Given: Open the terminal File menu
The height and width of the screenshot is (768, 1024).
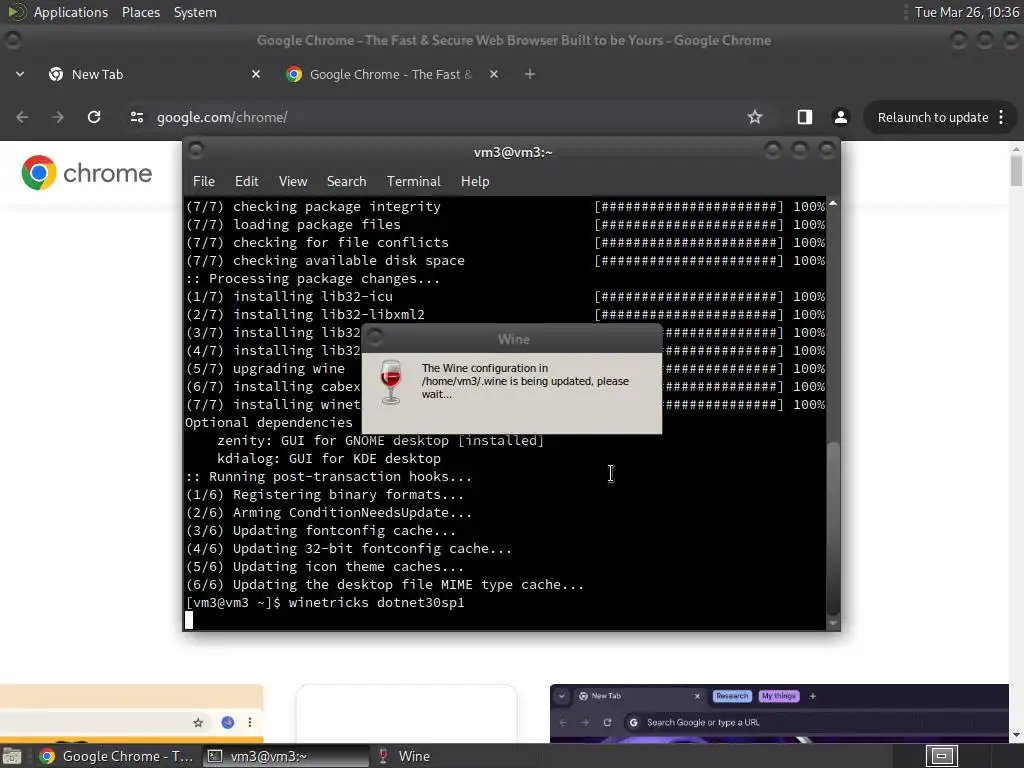Looking at the screenshot, I should pos(204,182).
